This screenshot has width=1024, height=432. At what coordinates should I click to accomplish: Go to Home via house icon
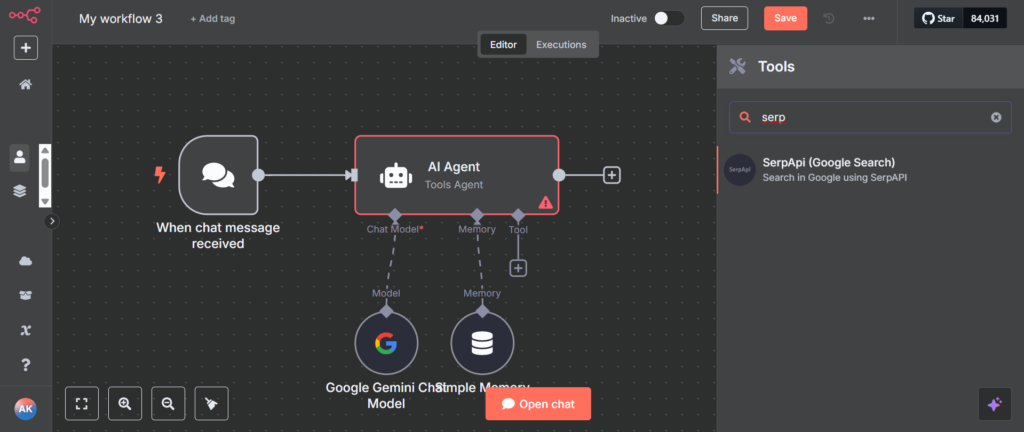tap(25, 84)
